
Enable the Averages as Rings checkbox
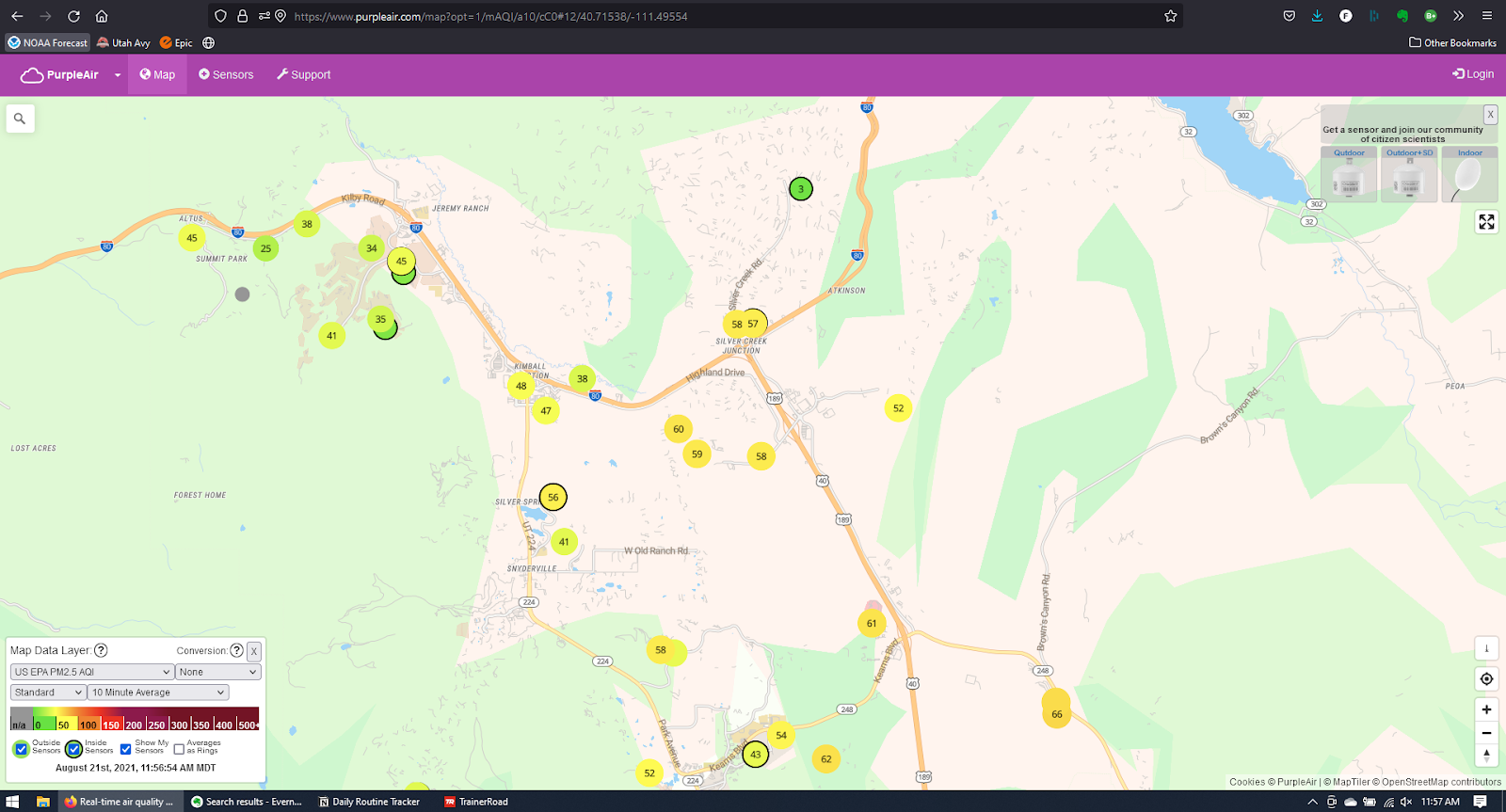tap(179, 750)
